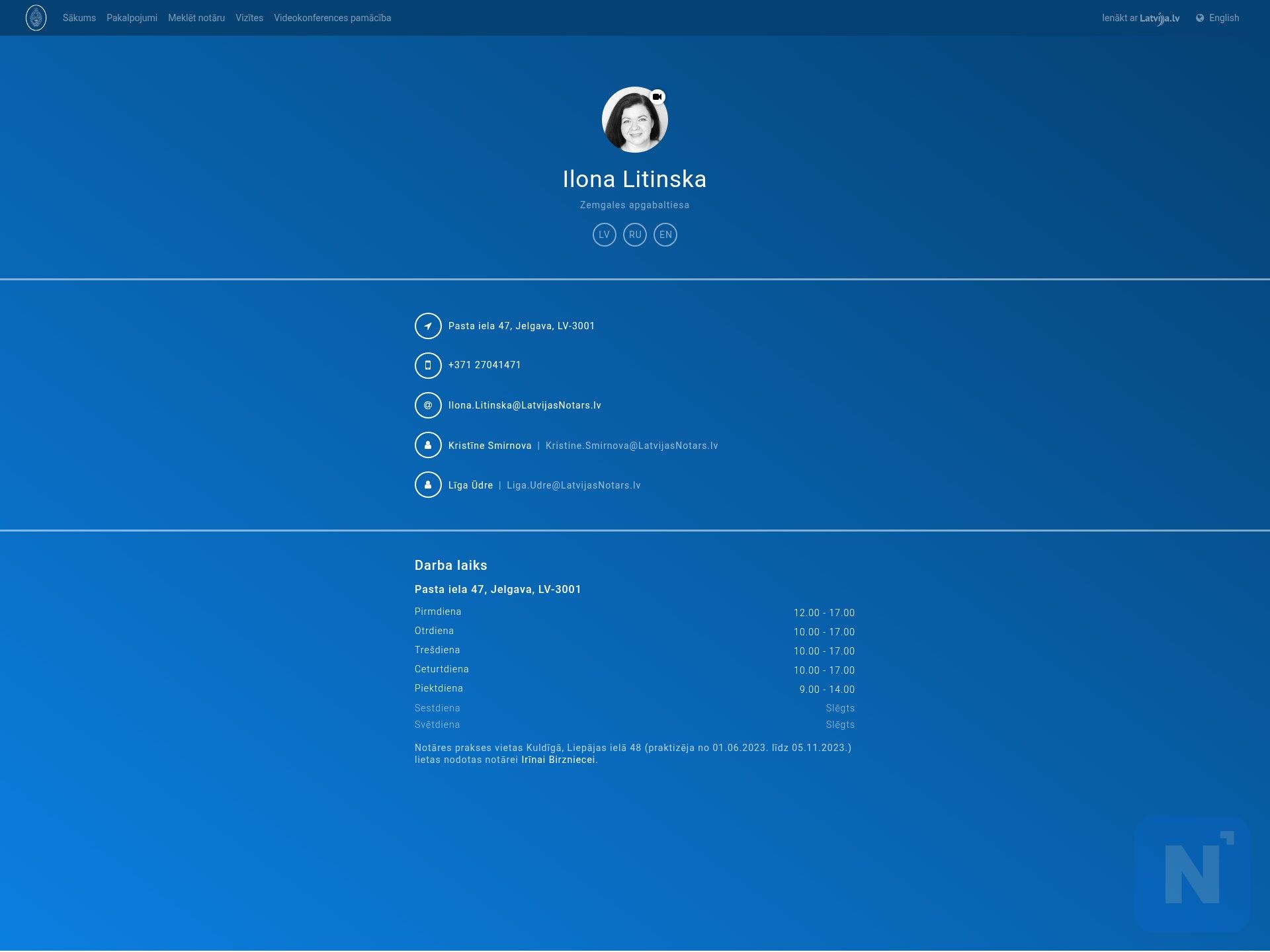Screen dimensions: 1270x952
Task: Click the Piektdiena hours 9.00 - 14.00
Action: 827,690
